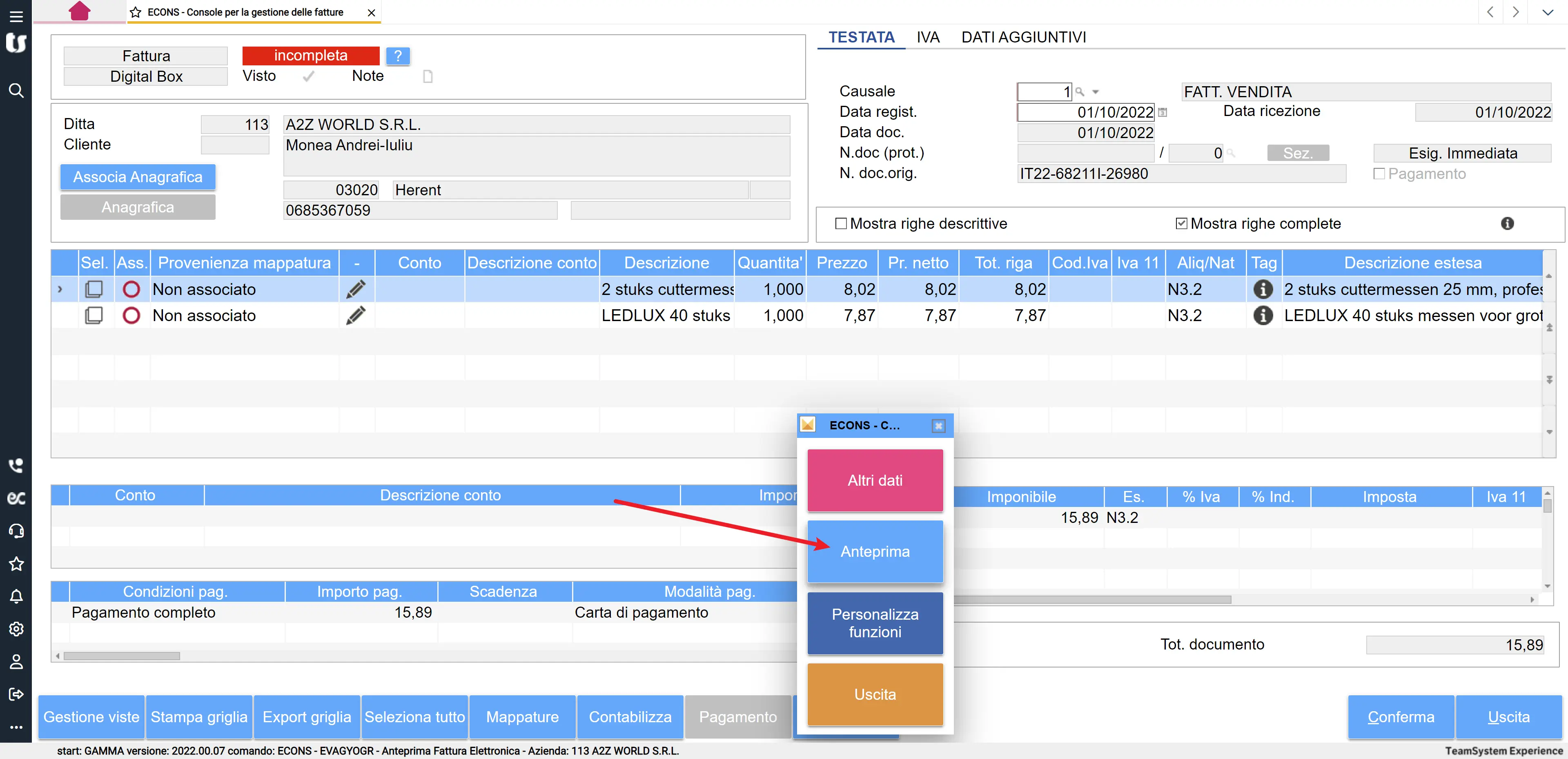Image resolution: width=1568 pixels, height=759 pixels.
Task: Click the Anteprima button in popup
Action: 875,551
